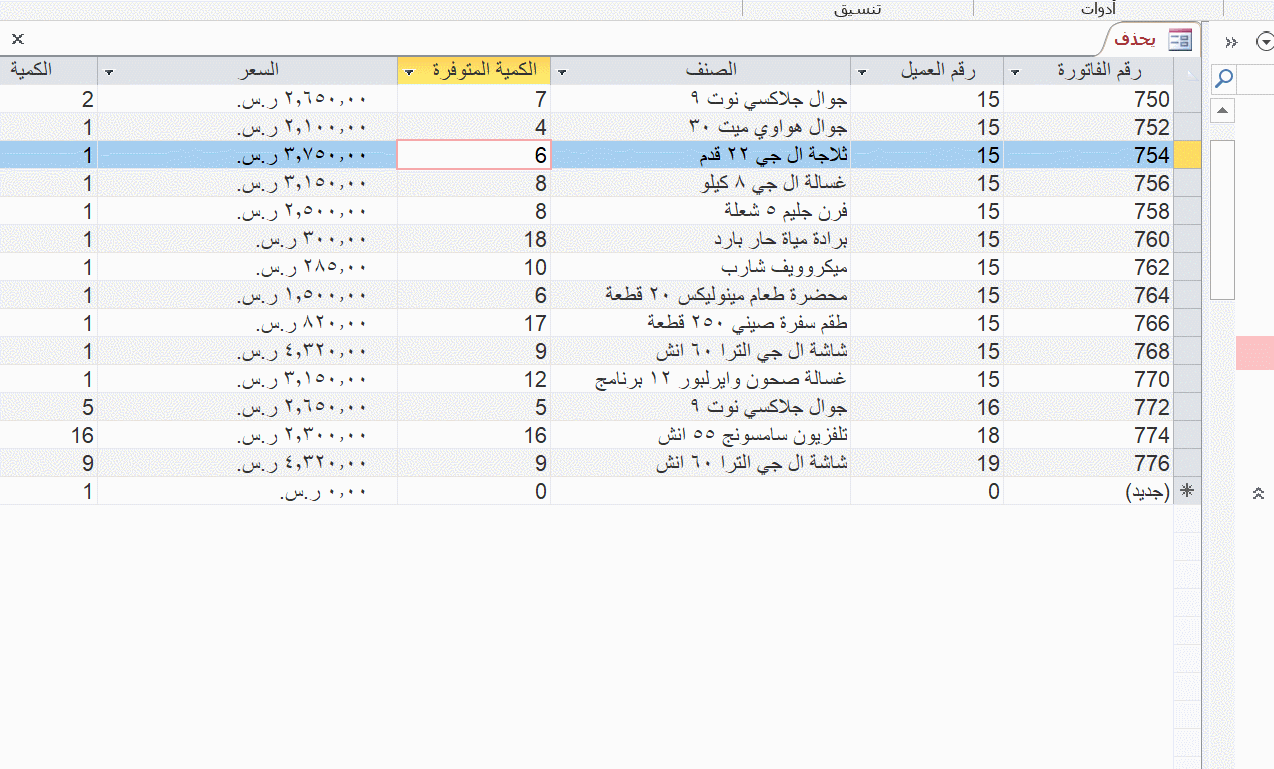Click the pink highlighted item in navigation pane

pyautogui.click(x=1254, y=353)
